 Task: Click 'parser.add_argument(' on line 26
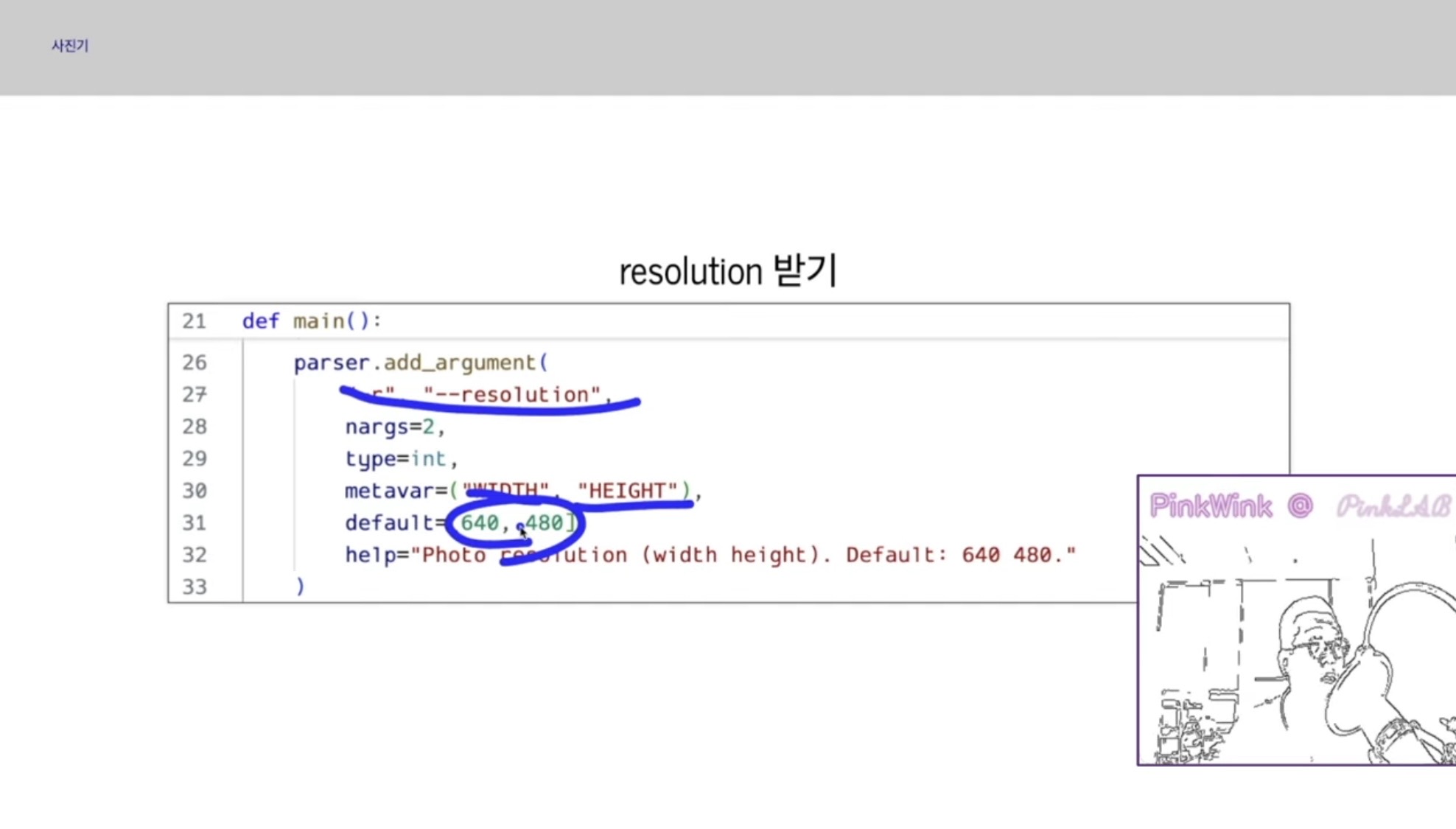[x=421, y=363]
